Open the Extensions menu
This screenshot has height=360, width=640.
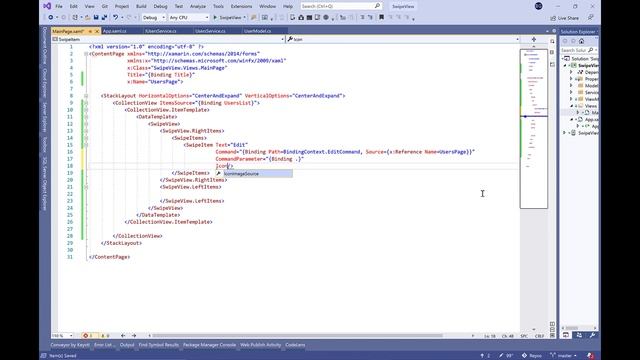click(x=241, y=6)
